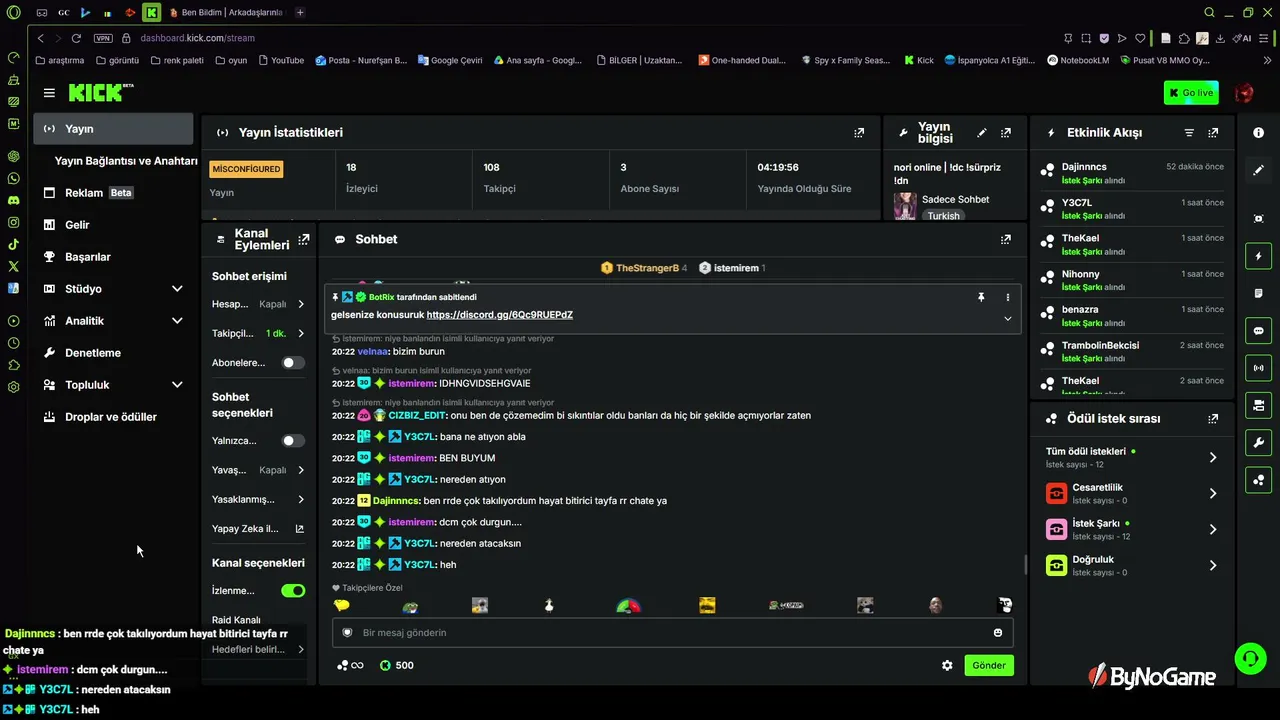The image size is (1280, 720).
Task: Click the browser address bar URL
Action: (197, 38)
